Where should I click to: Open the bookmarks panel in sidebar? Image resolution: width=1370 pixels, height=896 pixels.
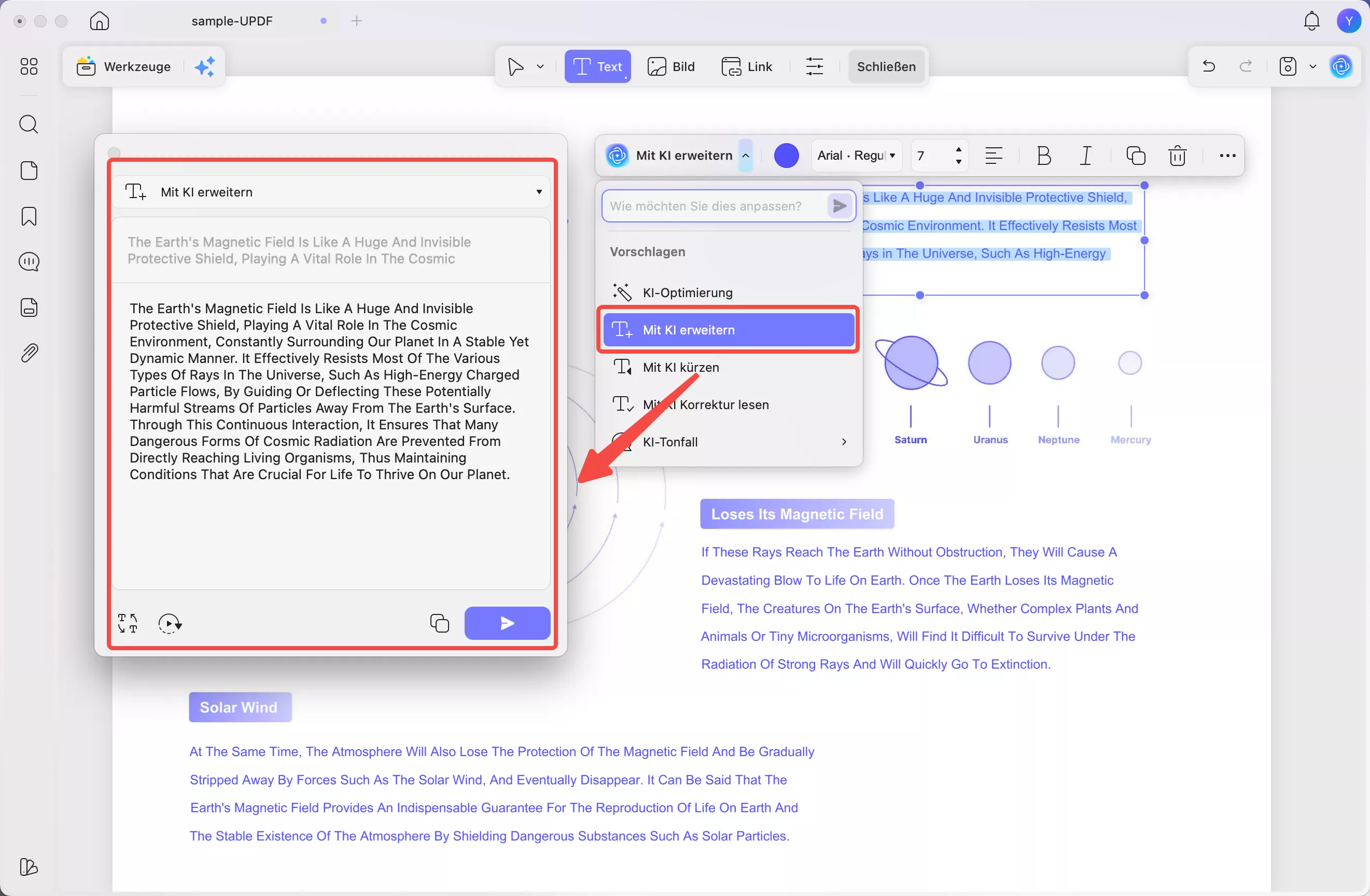(x=29, y=216)
